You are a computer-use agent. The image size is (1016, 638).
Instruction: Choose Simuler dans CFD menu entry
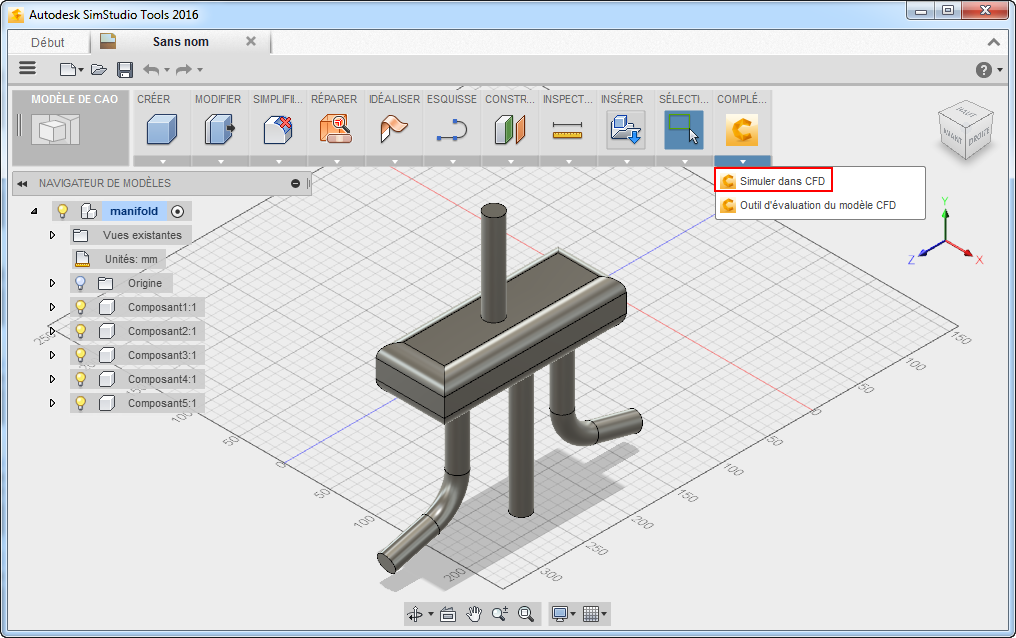(x=774, y=181)
